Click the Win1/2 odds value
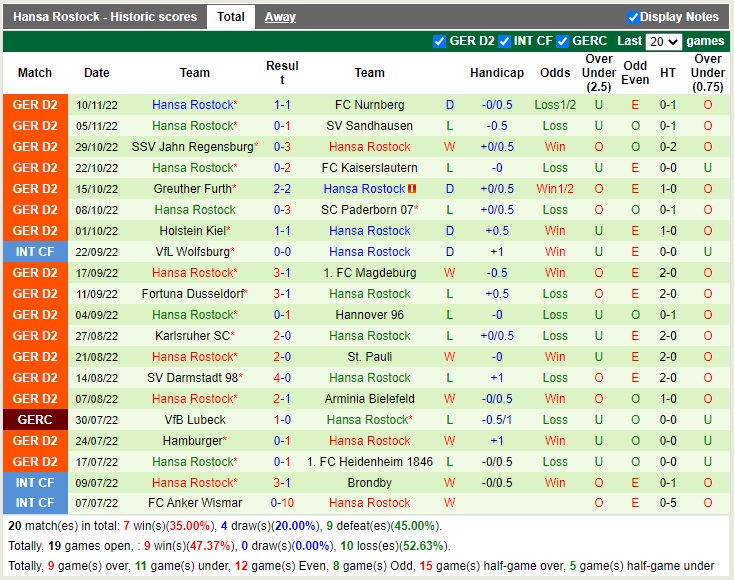The height and width of the screenshot is (580, 734). click(555, 189)
